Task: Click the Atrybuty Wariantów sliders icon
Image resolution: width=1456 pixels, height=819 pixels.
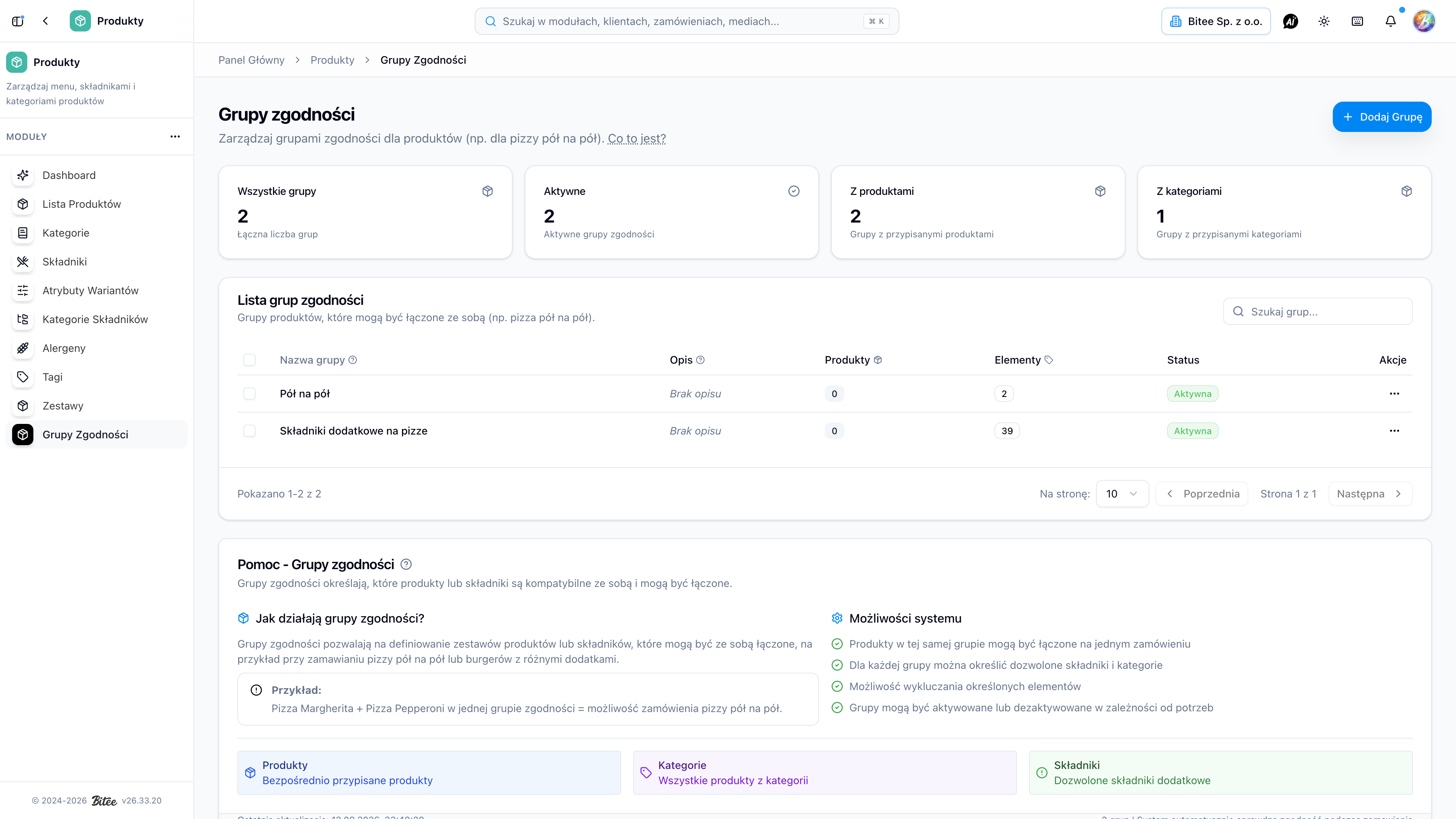Action: pos(23,290)
